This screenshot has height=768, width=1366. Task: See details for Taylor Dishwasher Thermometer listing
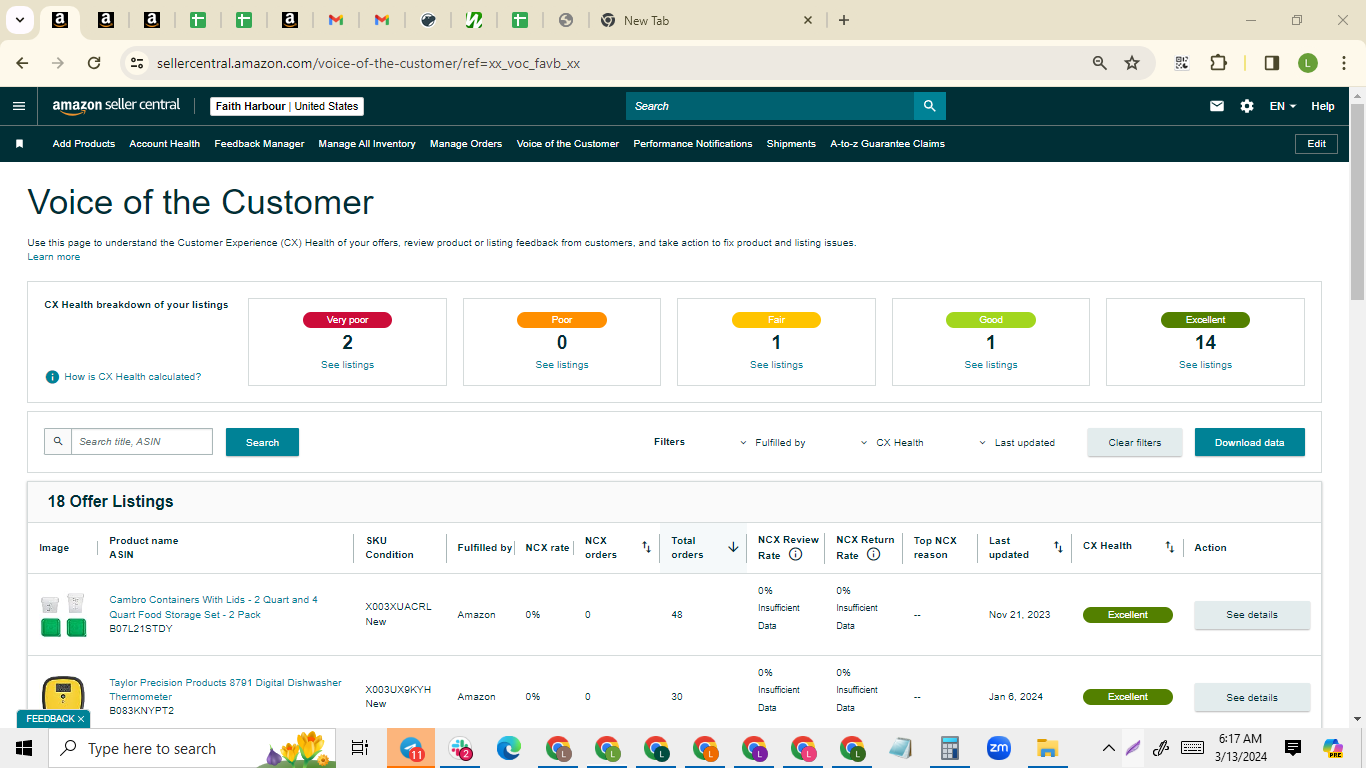1252,697
